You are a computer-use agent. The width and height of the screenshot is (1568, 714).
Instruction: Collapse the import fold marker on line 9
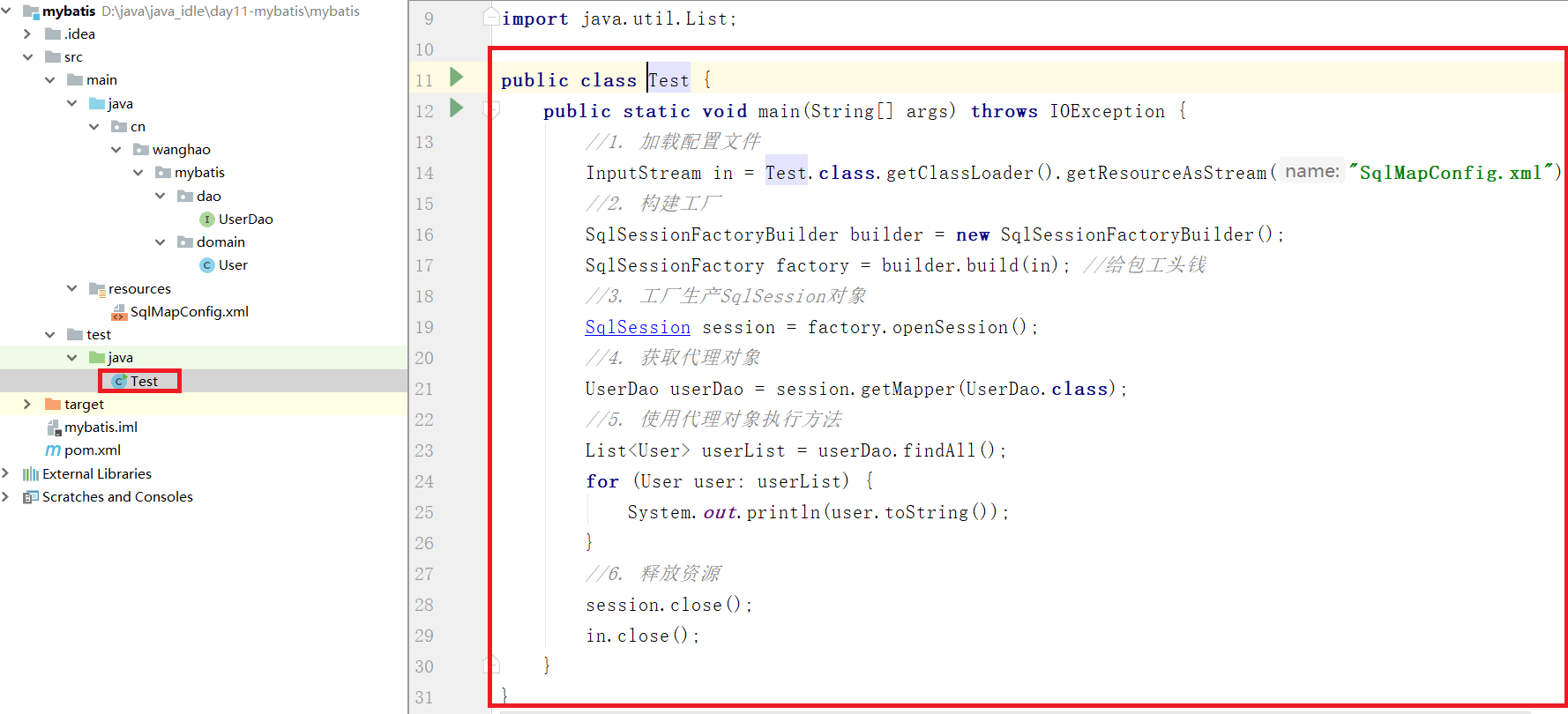[x=491, y=17]
